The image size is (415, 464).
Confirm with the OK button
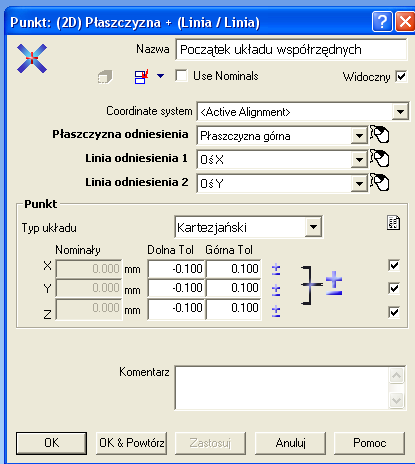51,443
